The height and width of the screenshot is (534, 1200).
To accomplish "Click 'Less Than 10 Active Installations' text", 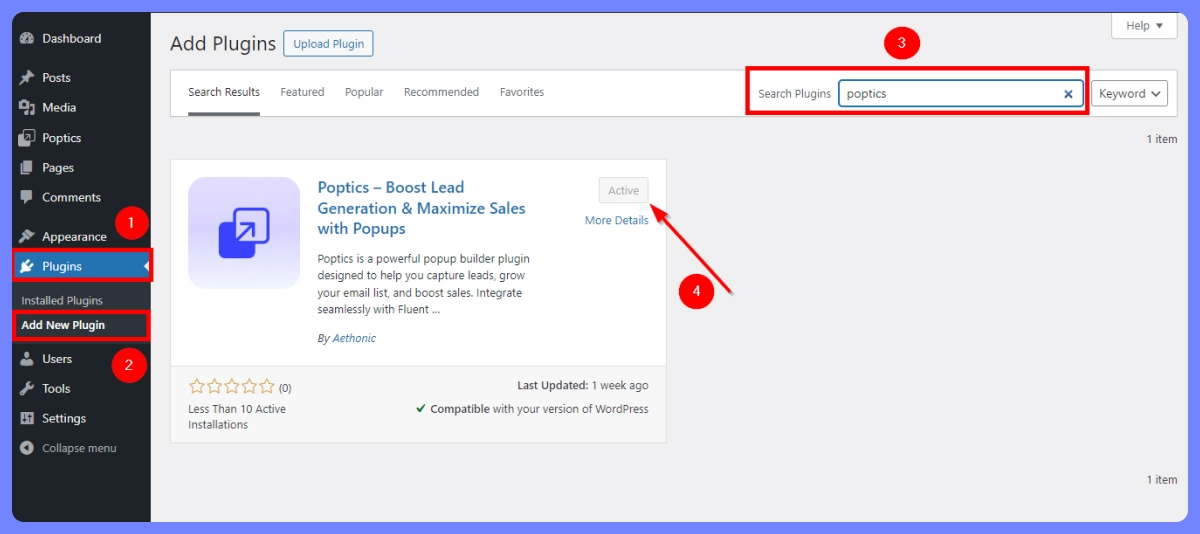I will [x=237, y=417].
